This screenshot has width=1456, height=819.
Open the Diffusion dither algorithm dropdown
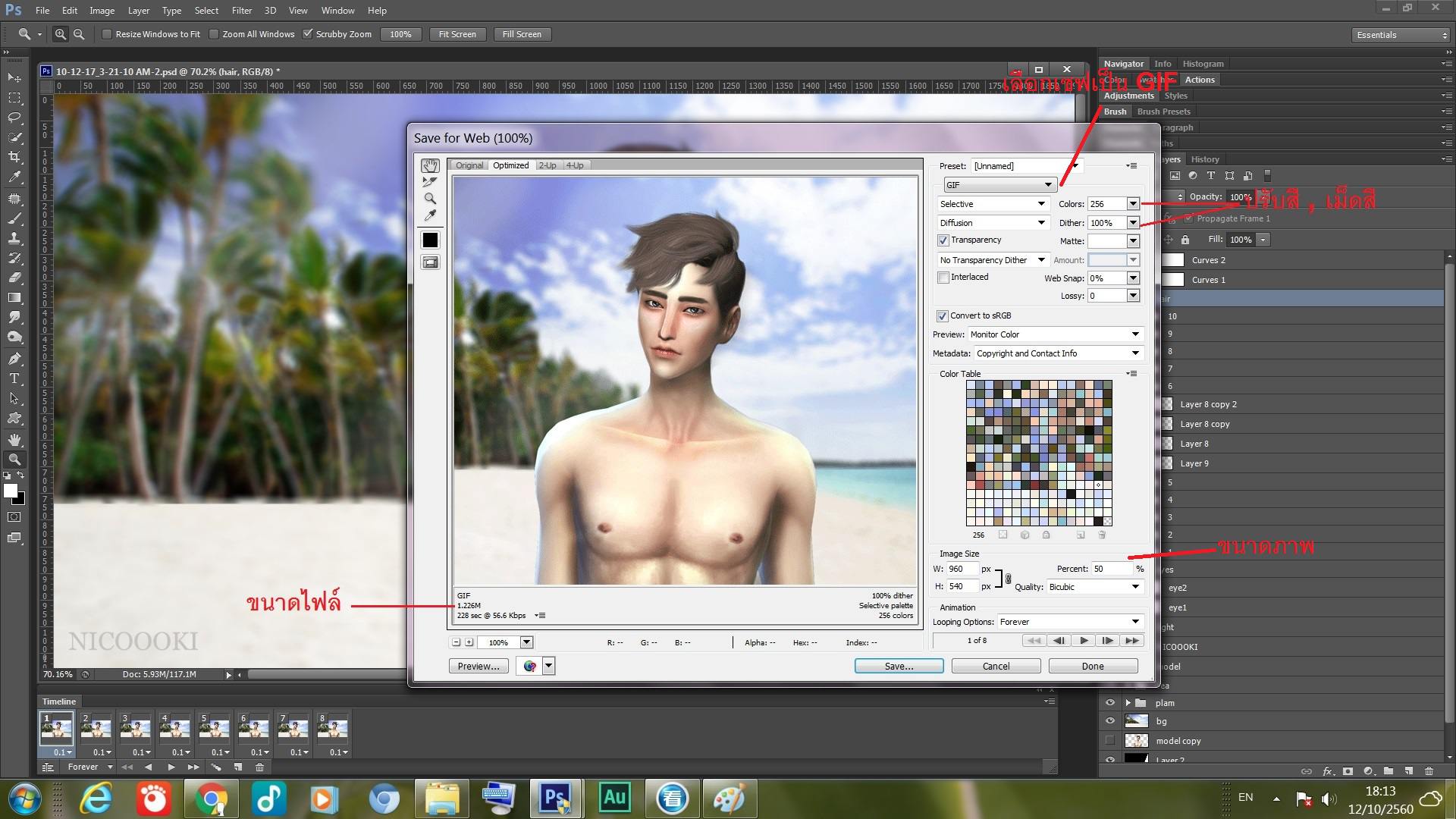pos(993,223)
